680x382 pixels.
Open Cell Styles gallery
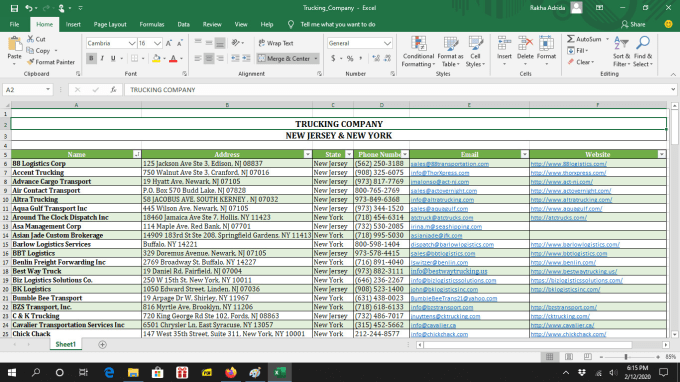475,52
